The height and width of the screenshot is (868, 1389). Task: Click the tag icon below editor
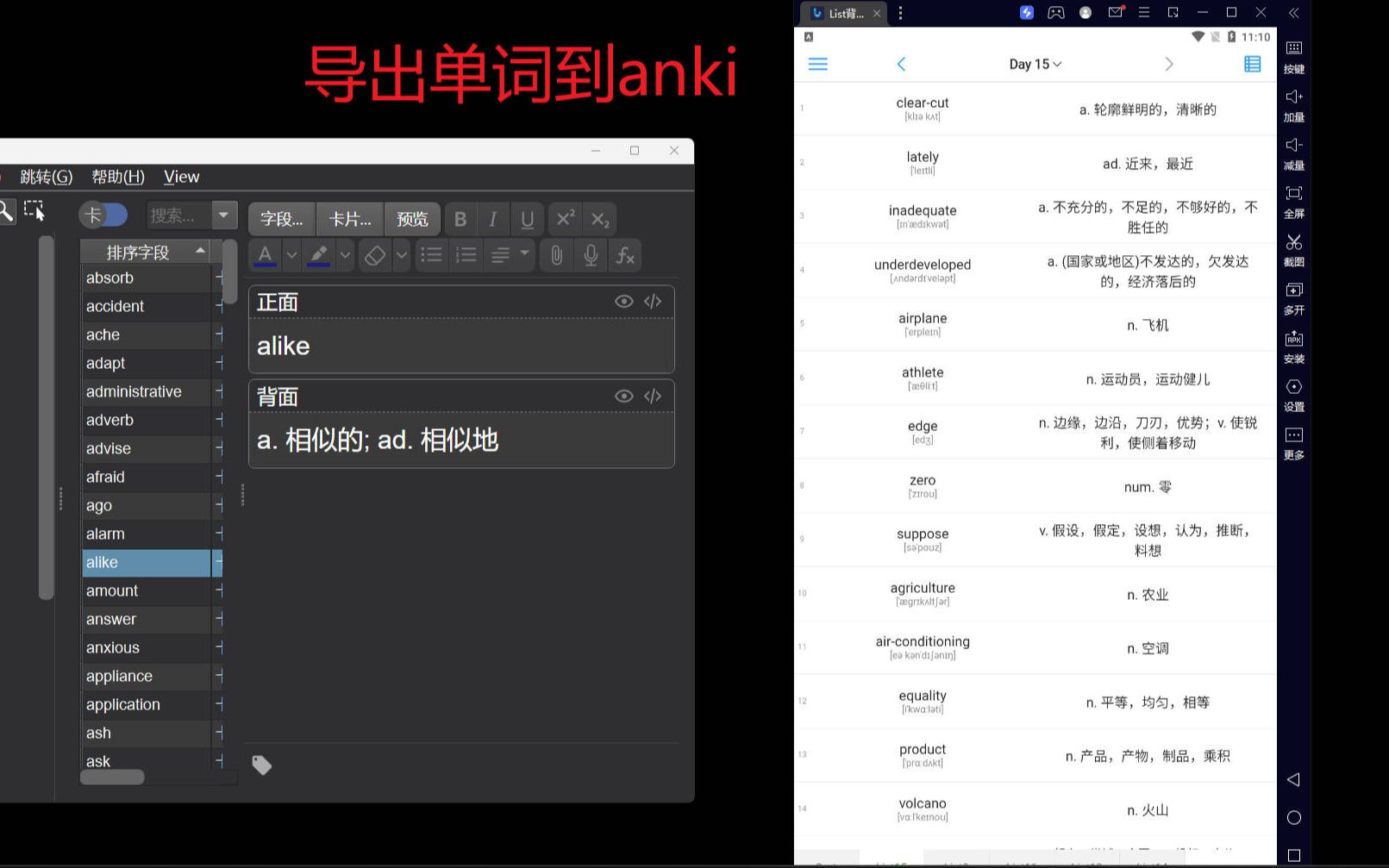click(x=261, y=765)
